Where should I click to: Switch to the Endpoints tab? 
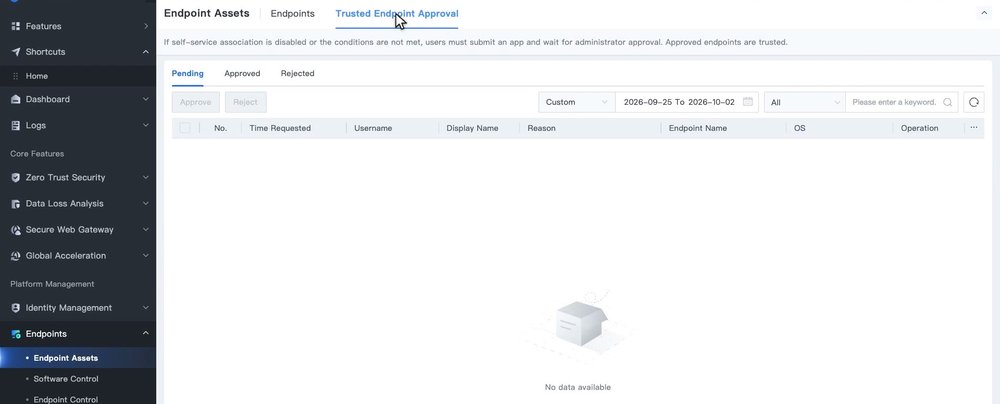pos(293,13)
